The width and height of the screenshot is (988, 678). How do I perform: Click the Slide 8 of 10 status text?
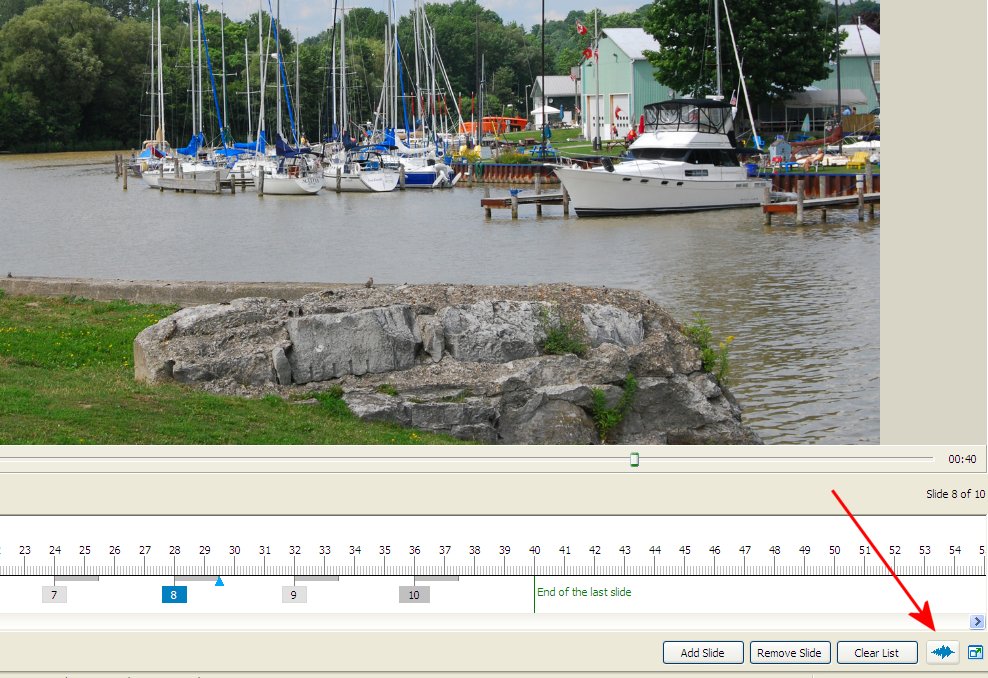(954, 494)
